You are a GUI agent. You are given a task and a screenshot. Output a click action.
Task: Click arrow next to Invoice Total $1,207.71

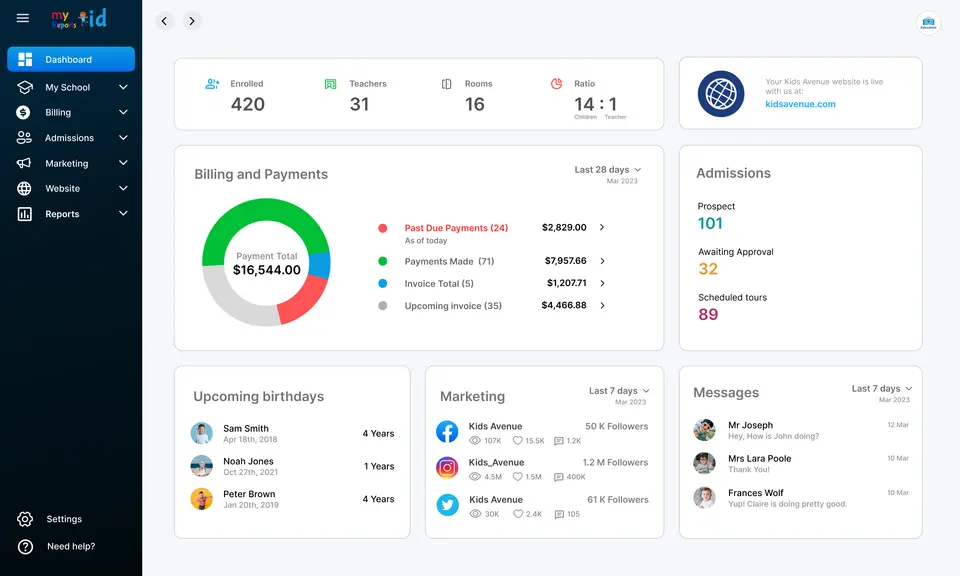coord(602,283)
